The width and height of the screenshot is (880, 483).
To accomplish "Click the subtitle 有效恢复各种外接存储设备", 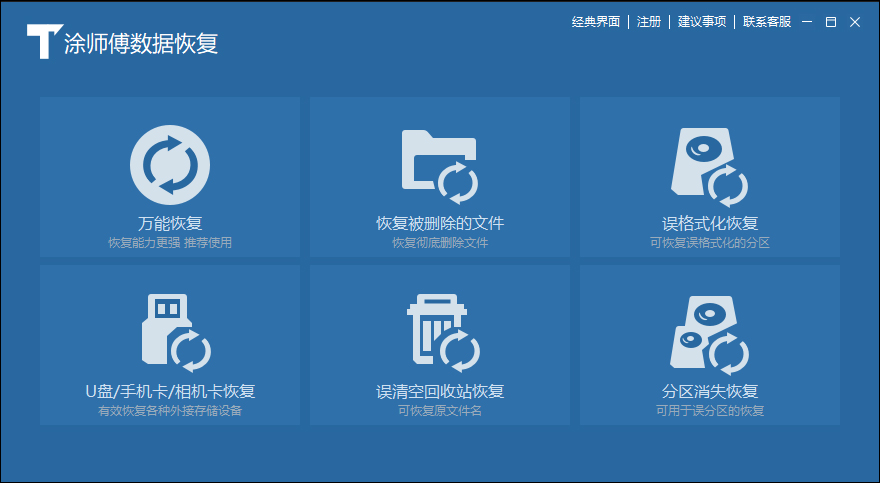I will pyautogui.click(x=170, y=411).
